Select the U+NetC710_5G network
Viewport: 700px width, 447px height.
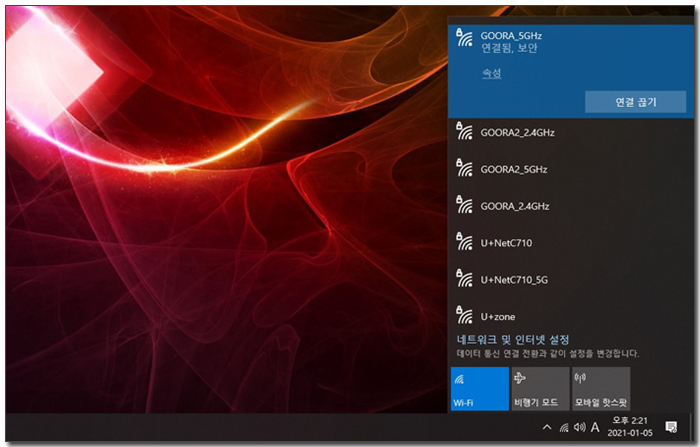tap(571, 280)
